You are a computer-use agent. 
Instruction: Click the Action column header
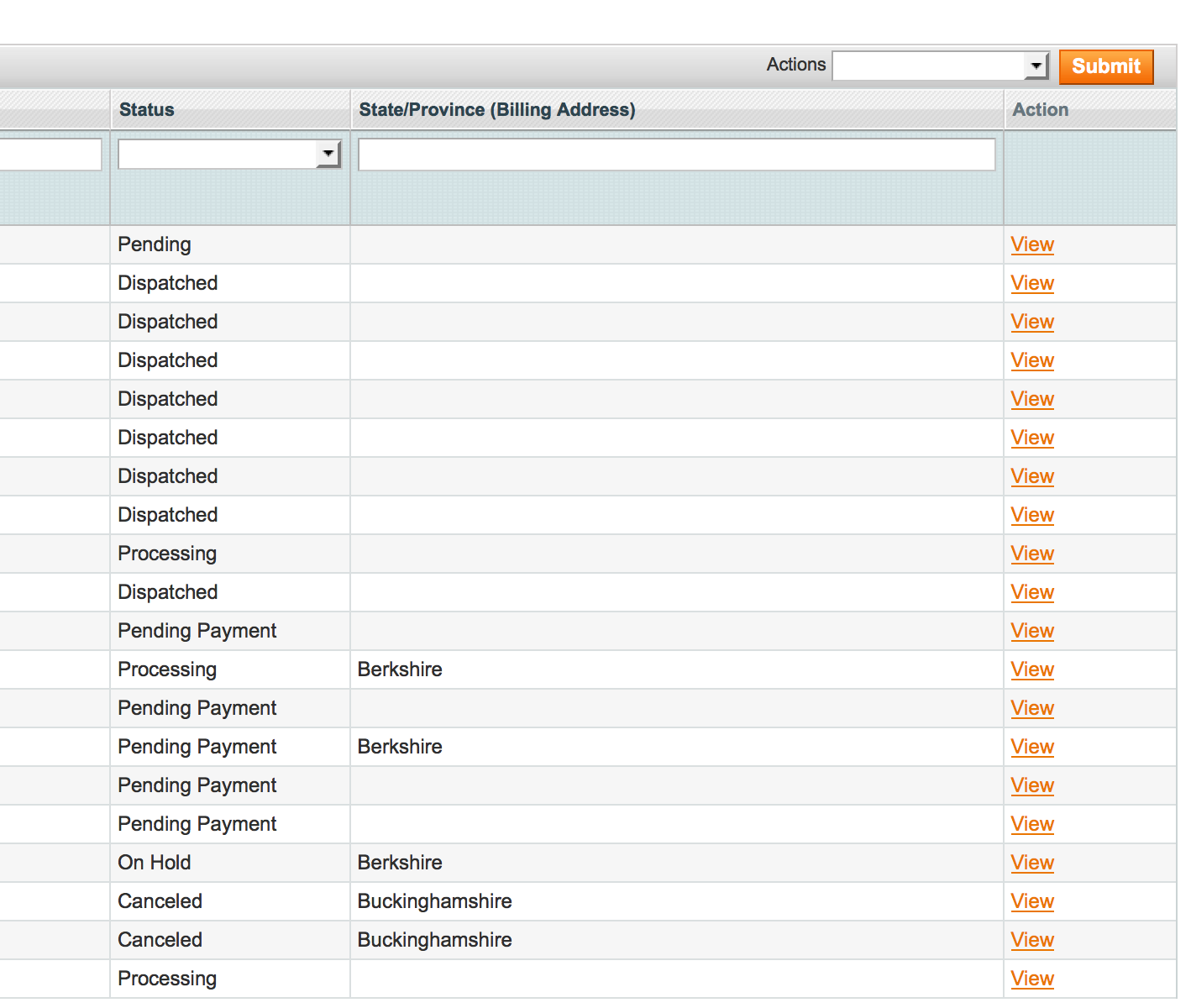click(x=1040, y=109)
